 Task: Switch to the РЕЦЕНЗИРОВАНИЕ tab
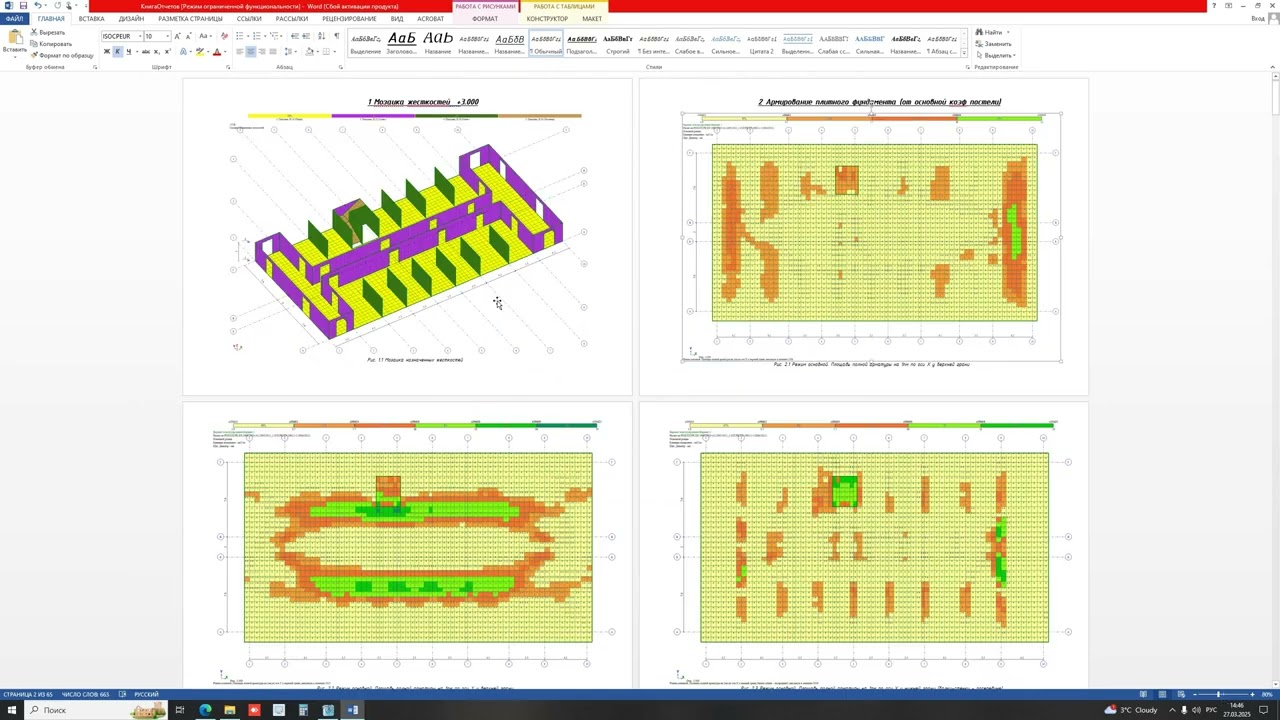coord(349,19)
